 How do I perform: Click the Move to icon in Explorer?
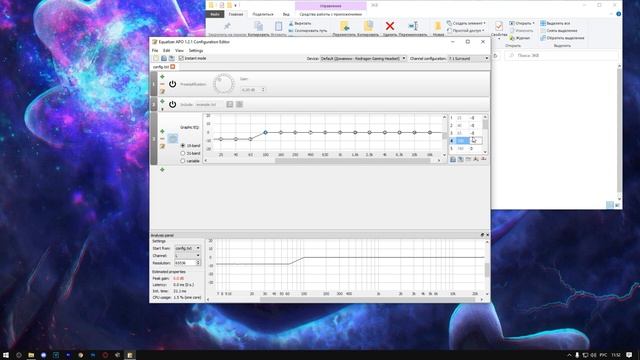pyautogui.click(x=344, y=26)
